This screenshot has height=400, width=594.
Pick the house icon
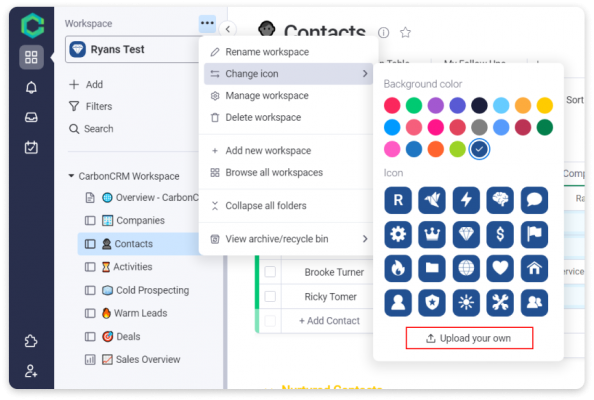tap(534, 269)
